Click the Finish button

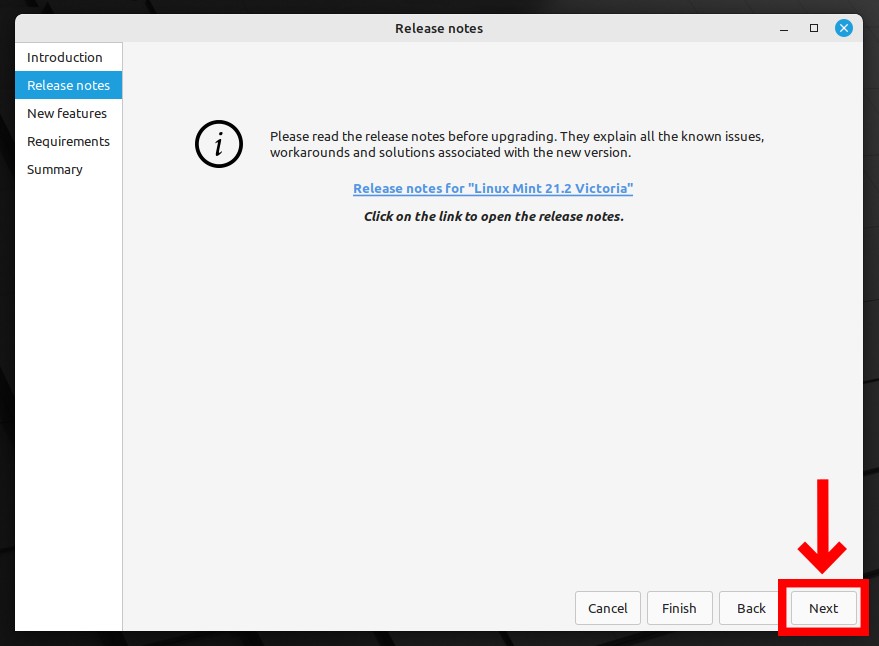coord(679,608)
